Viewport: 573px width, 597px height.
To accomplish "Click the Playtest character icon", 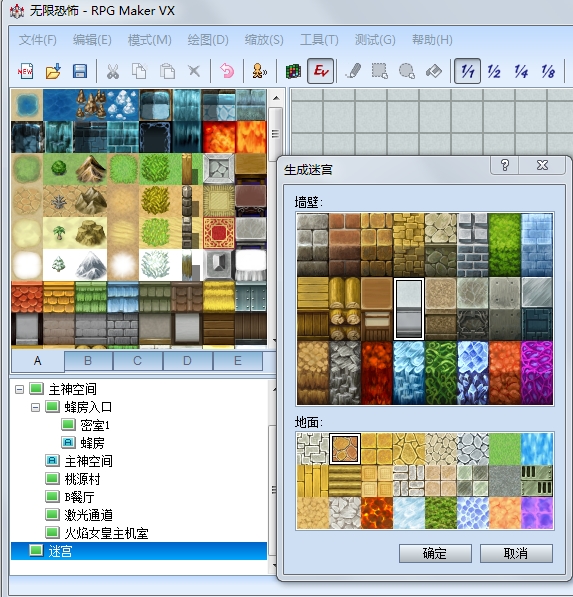I will pyautogui.click(x=260, y=71).
